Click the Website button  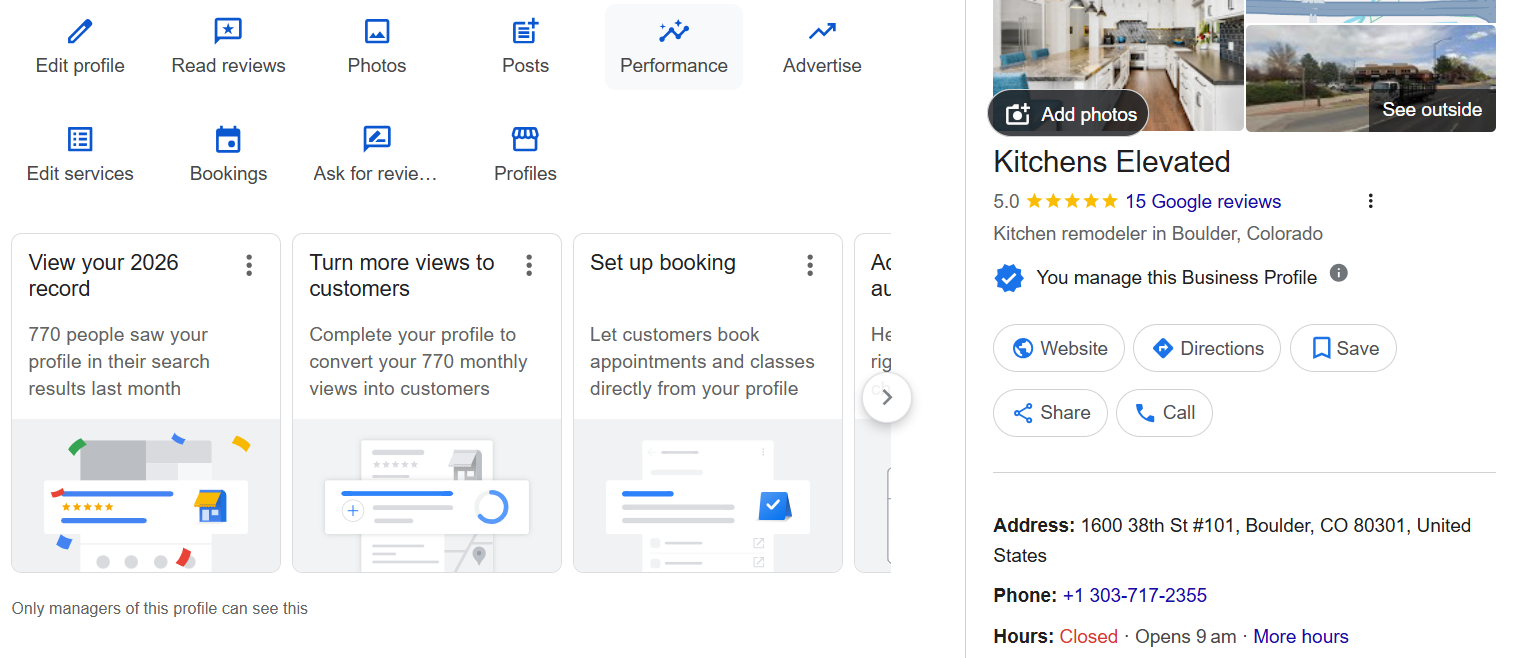[1059, 348]
